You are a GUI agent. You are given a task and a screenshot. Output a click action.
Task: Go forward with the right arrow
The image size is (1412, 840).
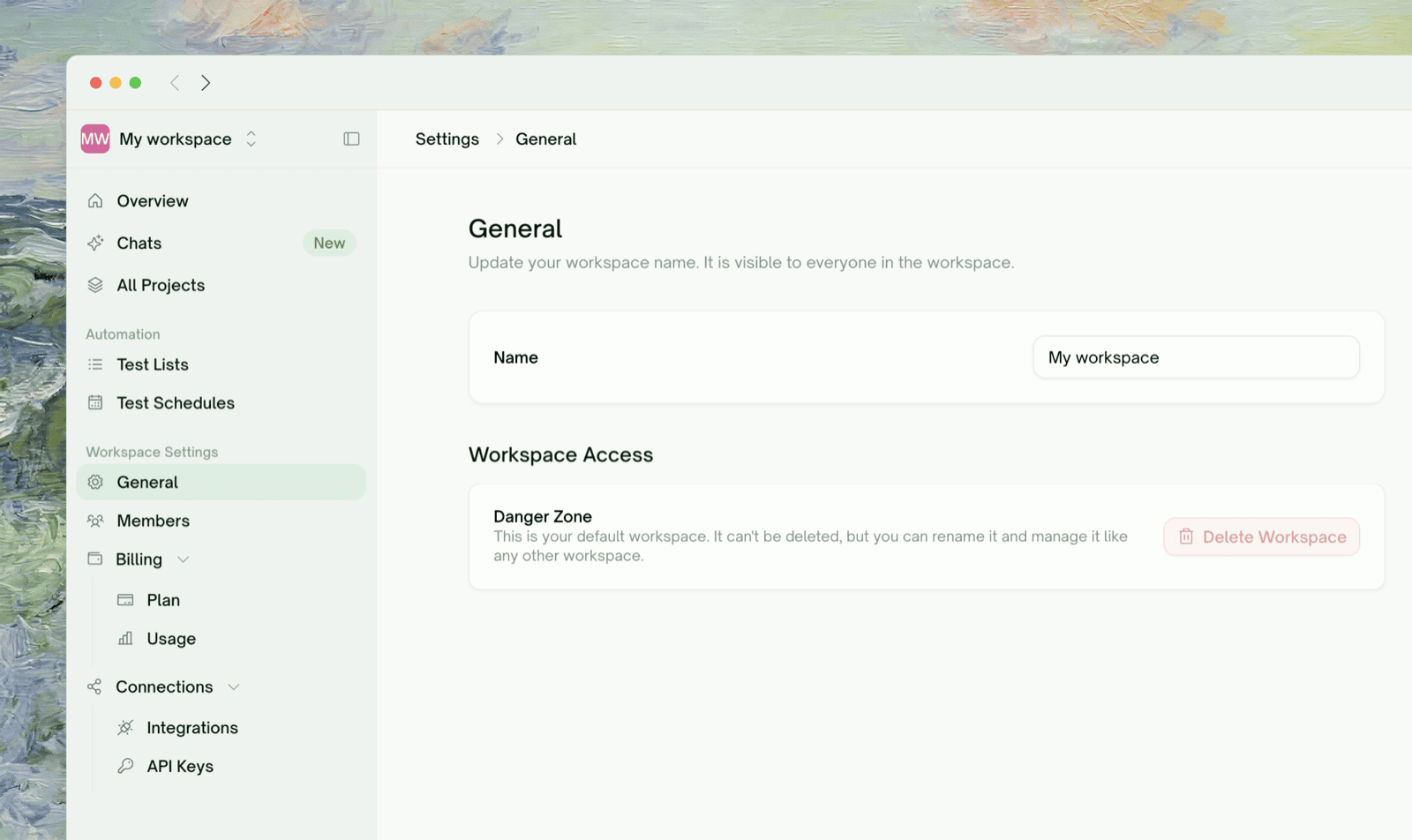click(206, 83)
